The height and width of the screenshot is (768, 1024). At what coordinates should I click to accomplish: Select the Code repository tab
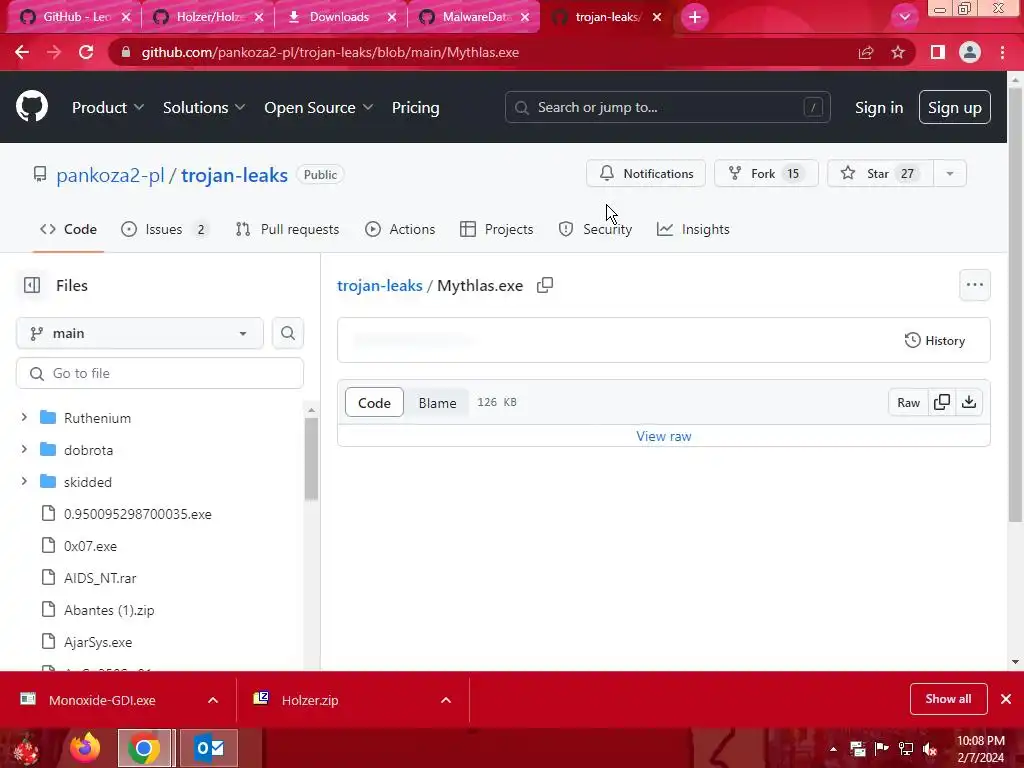pyautogui.click(x=69, y=229)
